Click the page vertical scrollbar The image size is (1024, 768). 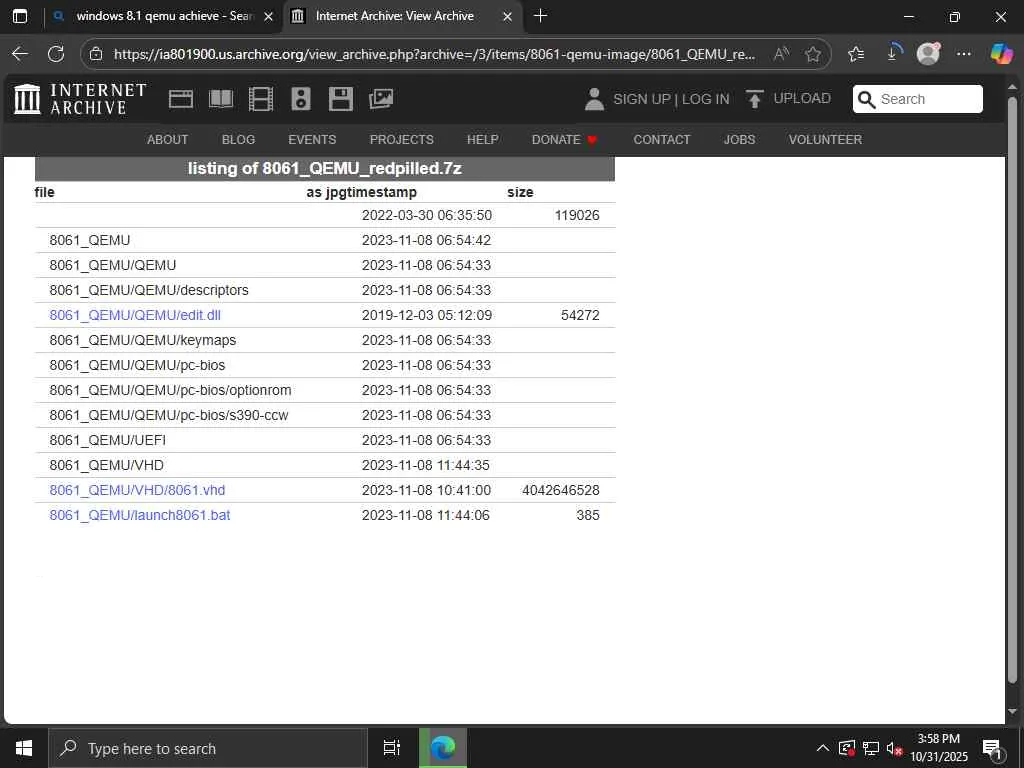(1012, 392)
